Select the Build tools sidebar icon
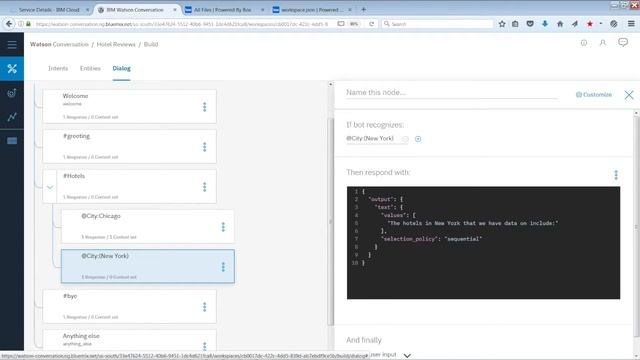 tap(12, 69)
